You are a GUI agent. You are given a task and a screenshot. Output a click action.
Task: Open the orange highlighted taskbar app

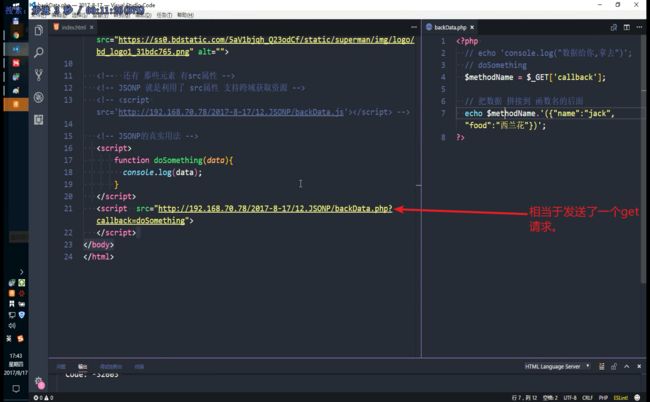tap(16, 104)
